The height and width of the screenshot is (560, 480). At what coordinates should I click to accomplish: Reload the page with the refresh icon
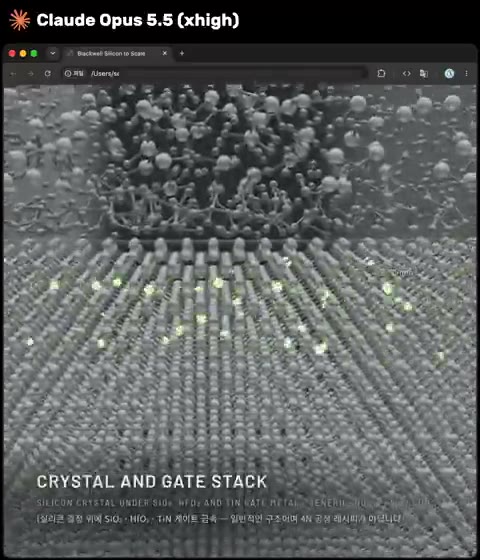pos(48,74)
